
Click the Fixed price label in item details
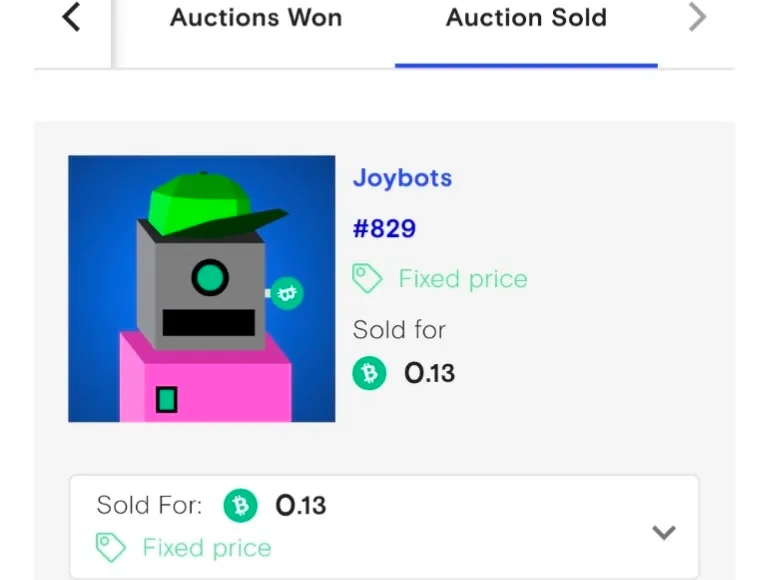pos(463,279)
